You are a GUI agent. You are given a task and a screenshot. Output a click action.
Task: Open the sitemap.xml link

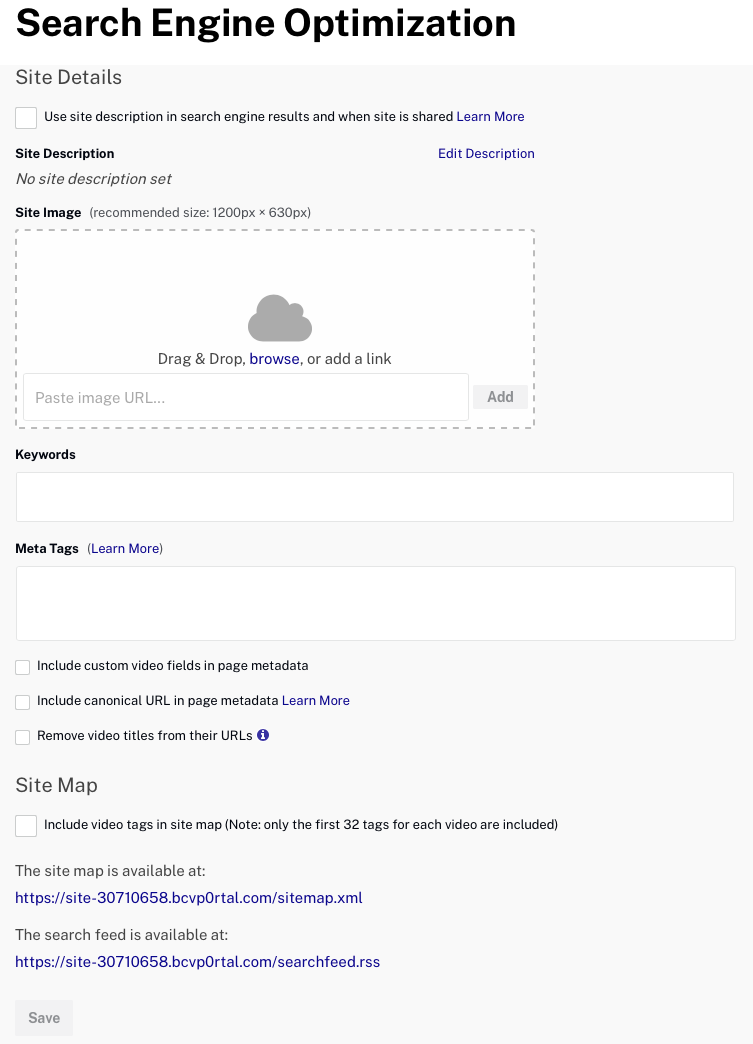click(188, 898)
